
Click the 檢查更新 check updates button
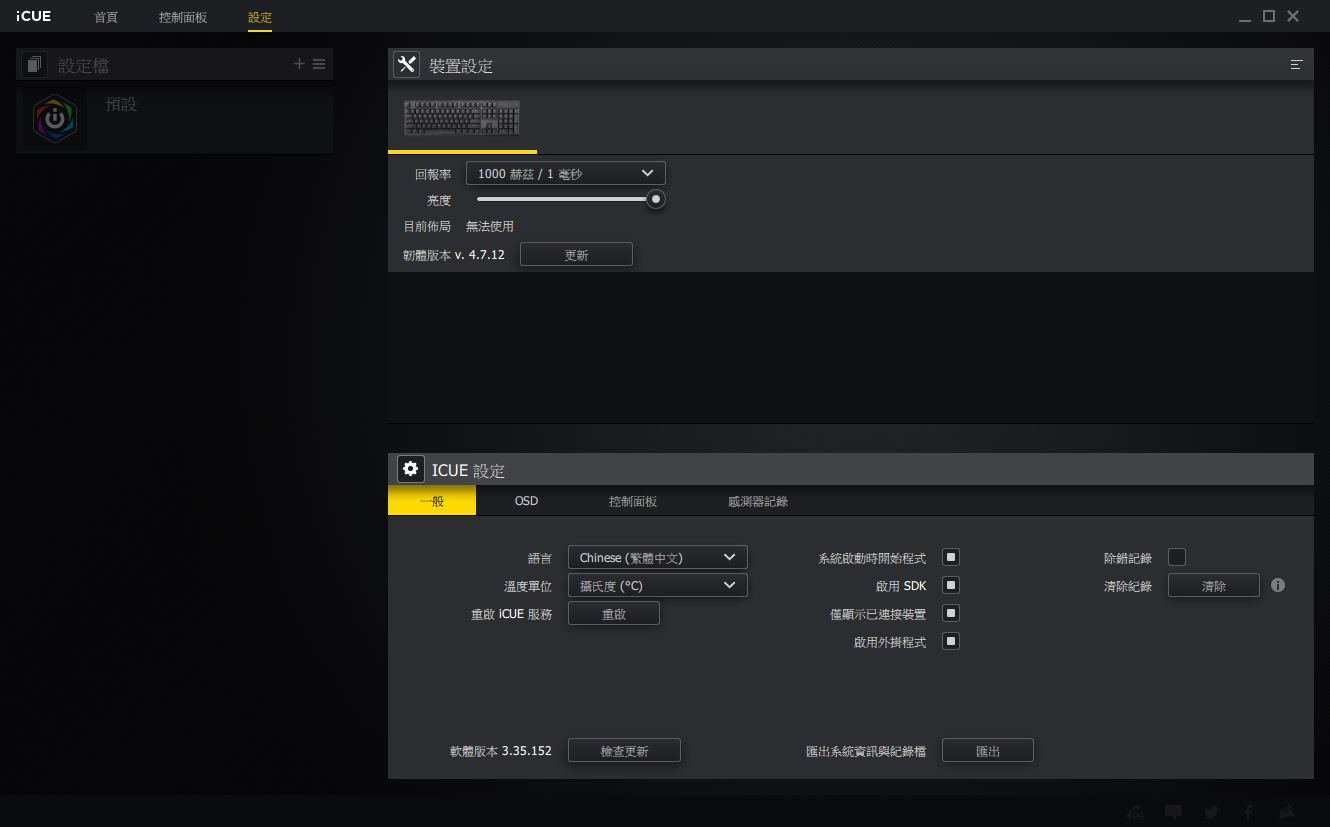point(624,751)
